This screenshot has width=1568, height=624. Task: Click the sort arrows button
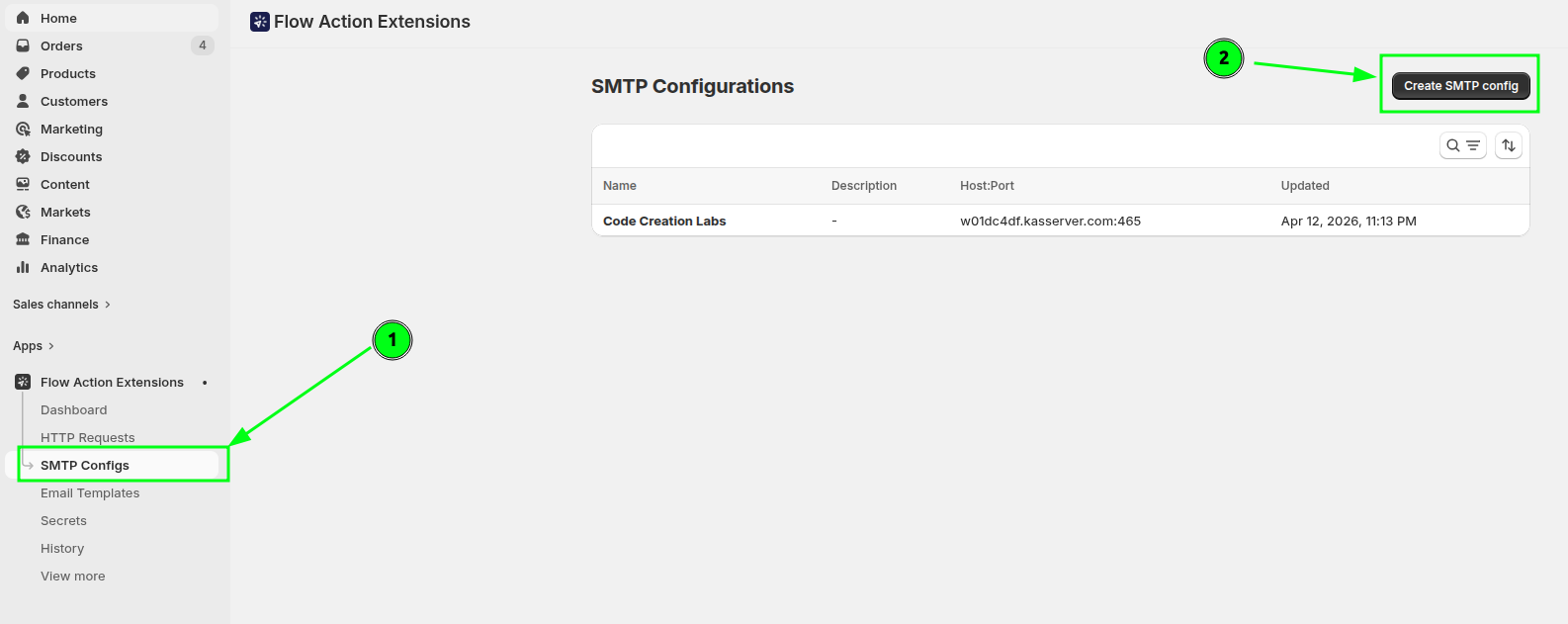[x=1508, y=145]
